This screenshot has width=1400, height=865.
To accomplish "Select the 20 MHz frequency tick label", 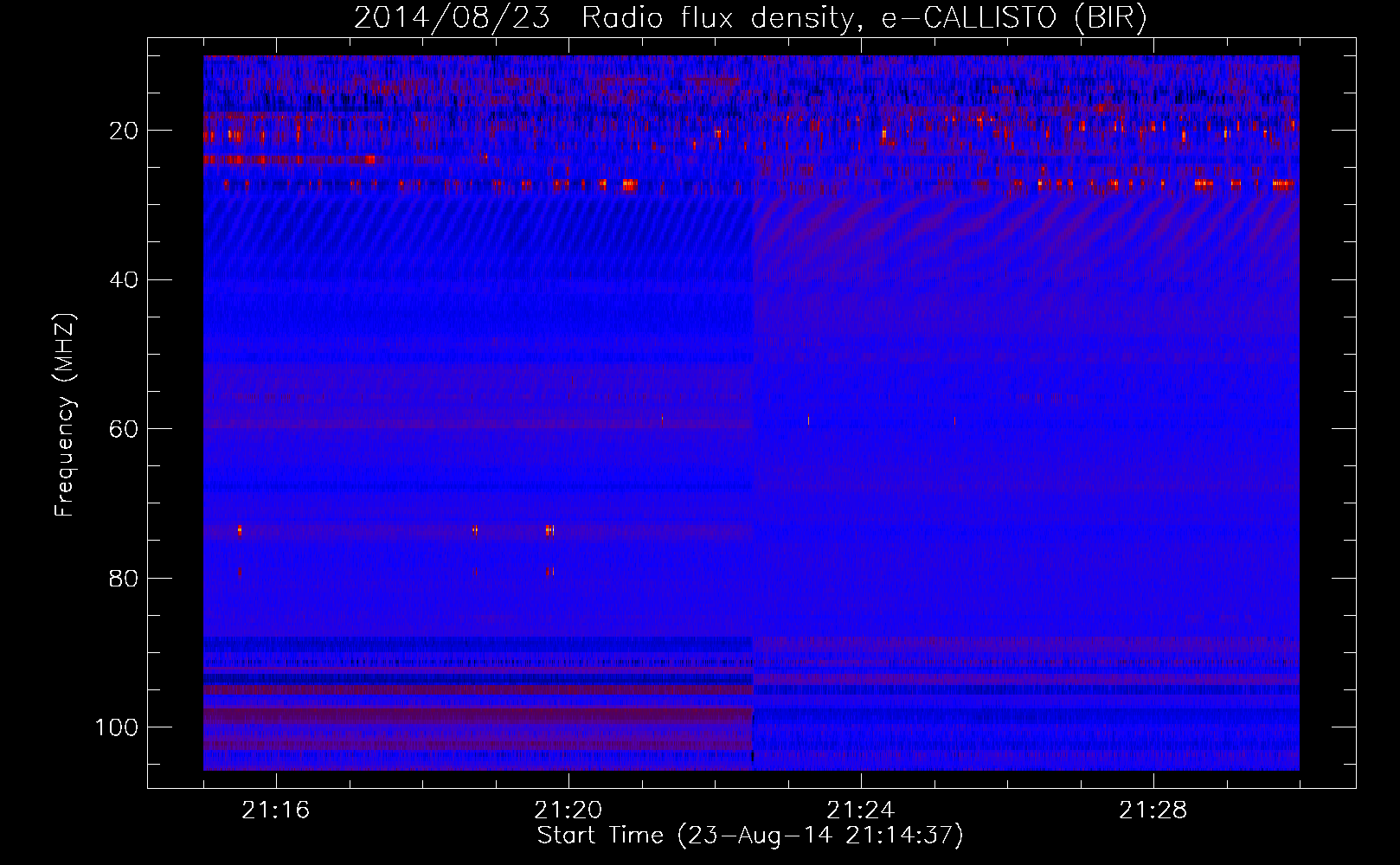I will [125, 131].
